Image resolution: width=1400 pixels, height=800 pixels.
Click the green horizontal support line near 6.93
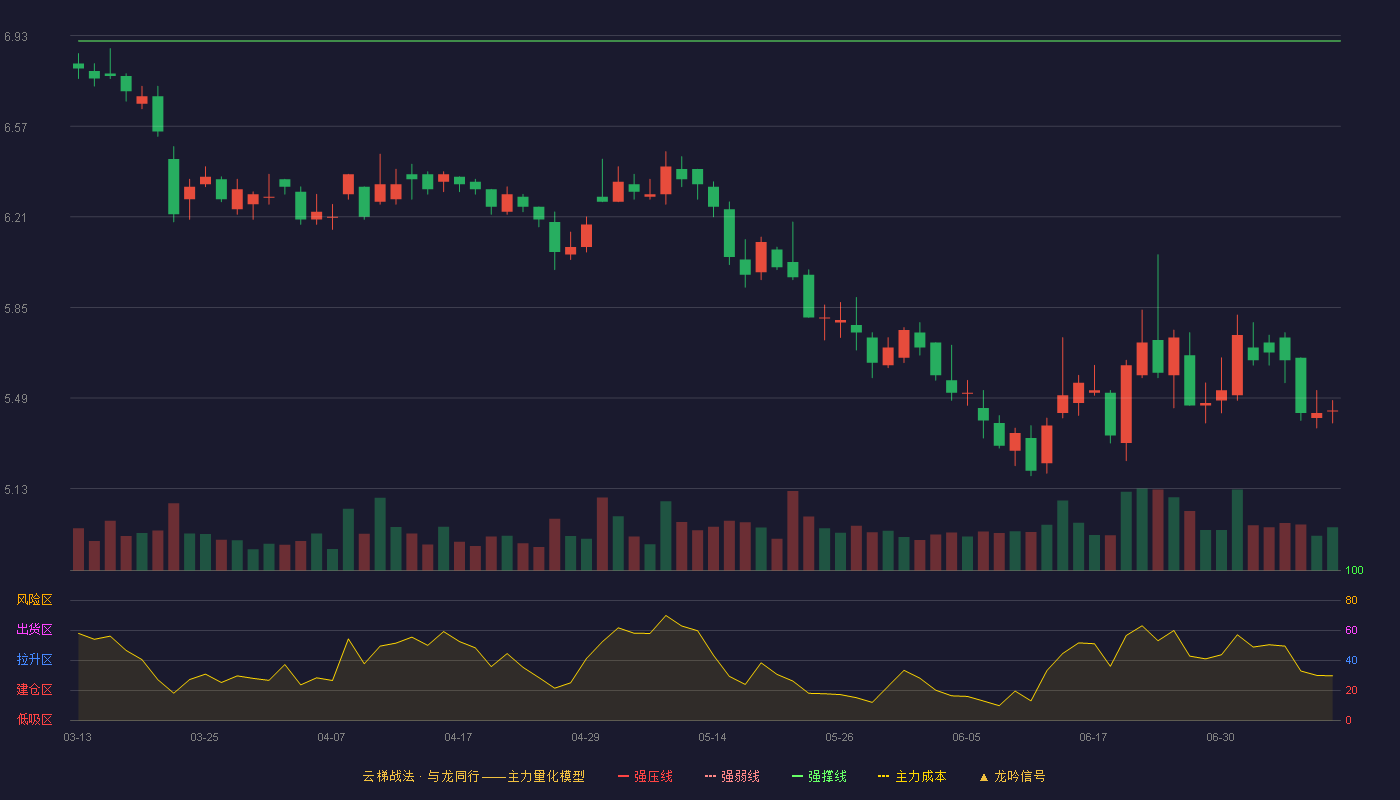tap(709, 41)
